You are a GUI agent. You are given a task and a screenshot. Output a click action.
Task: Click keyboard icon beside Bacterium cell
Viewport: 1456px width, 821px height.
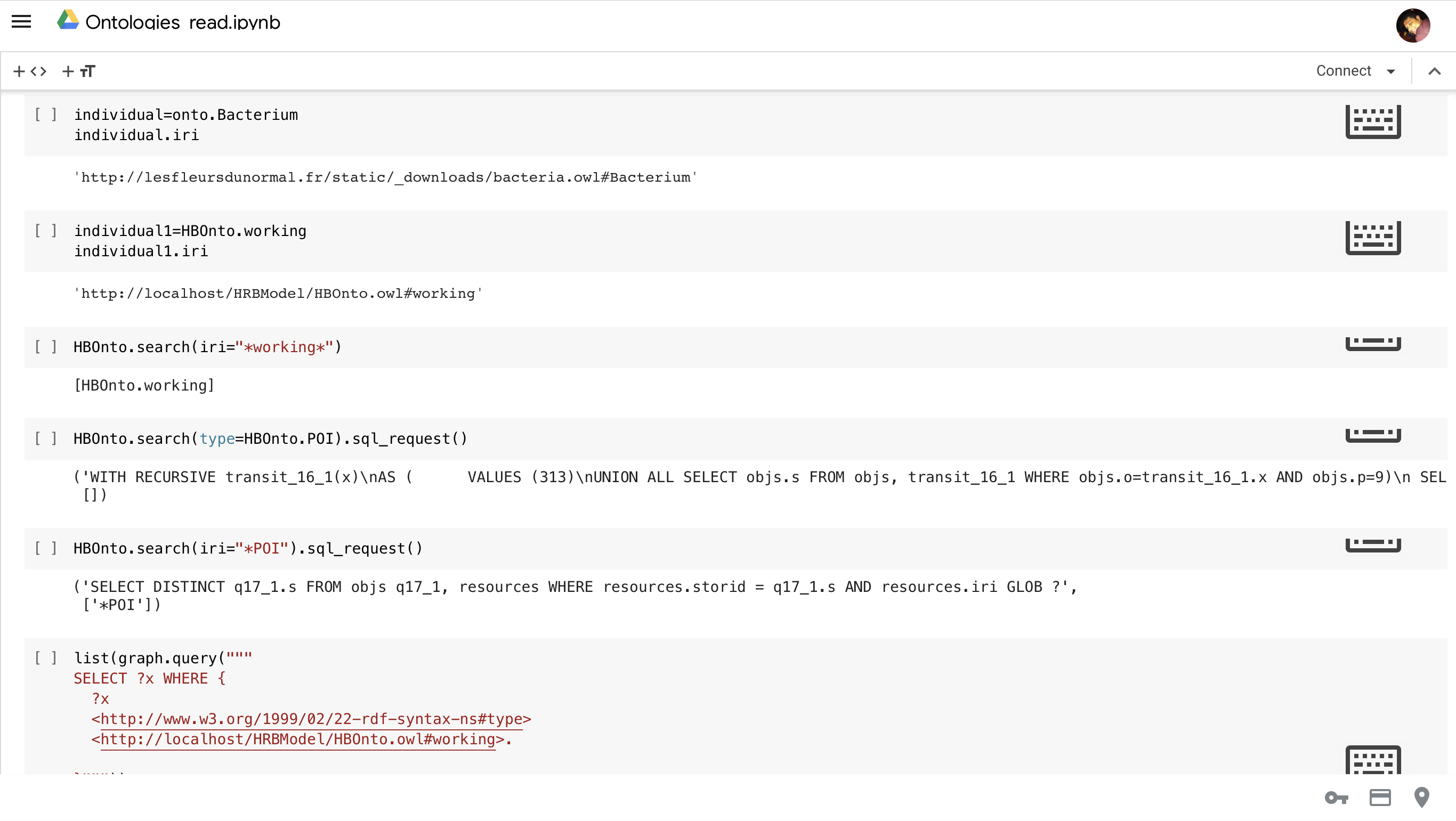[x=1372, y=121]
